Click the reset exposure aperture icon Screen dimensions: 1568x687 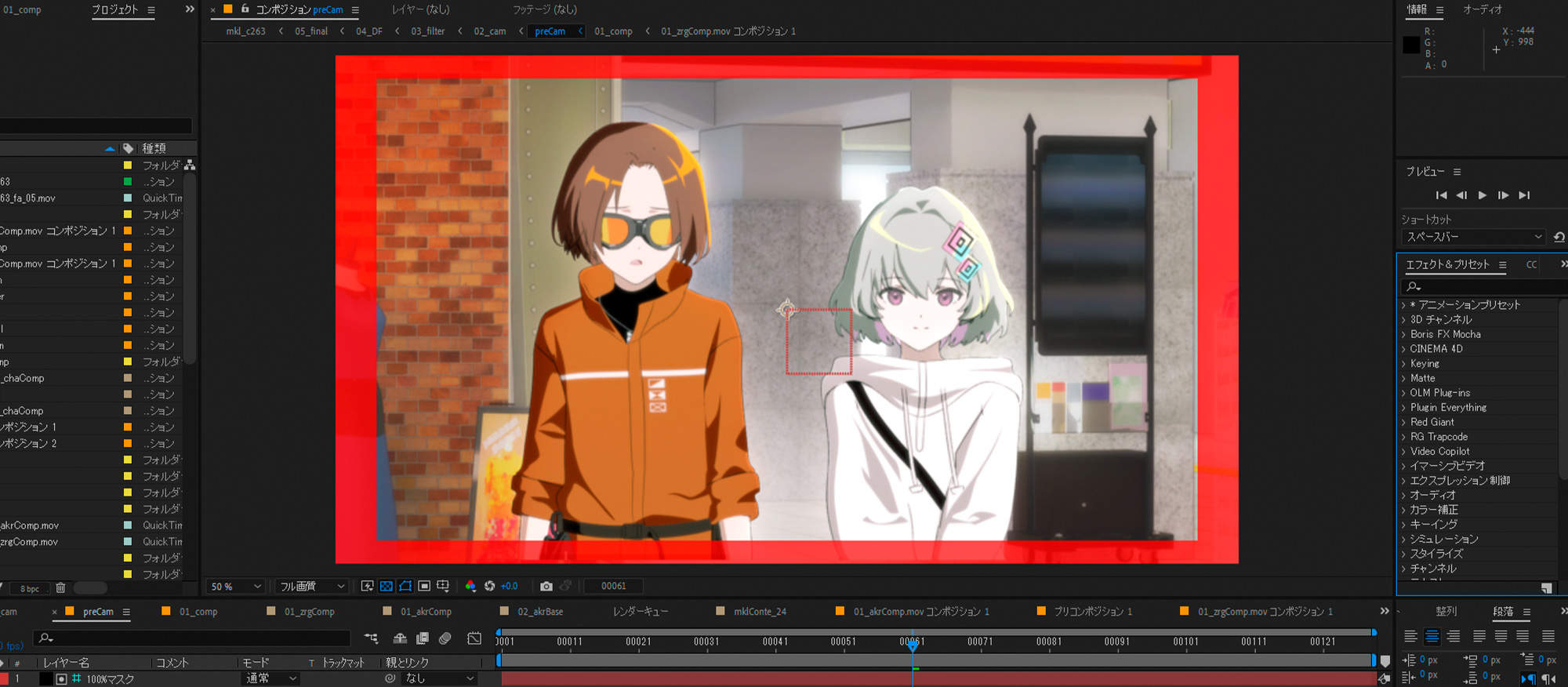pyautogui.click(x=490, y=586)
